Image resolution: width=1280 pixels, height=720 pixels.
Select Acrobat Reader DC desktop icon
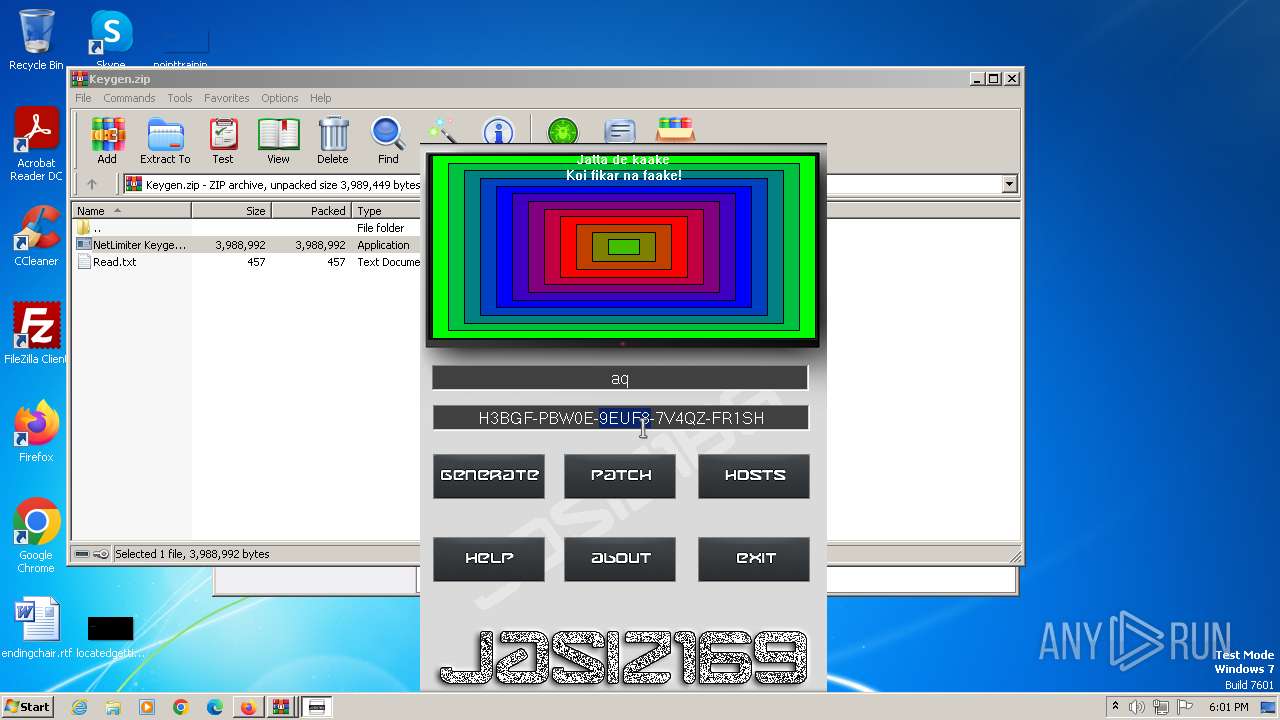(x=36, y=145)
